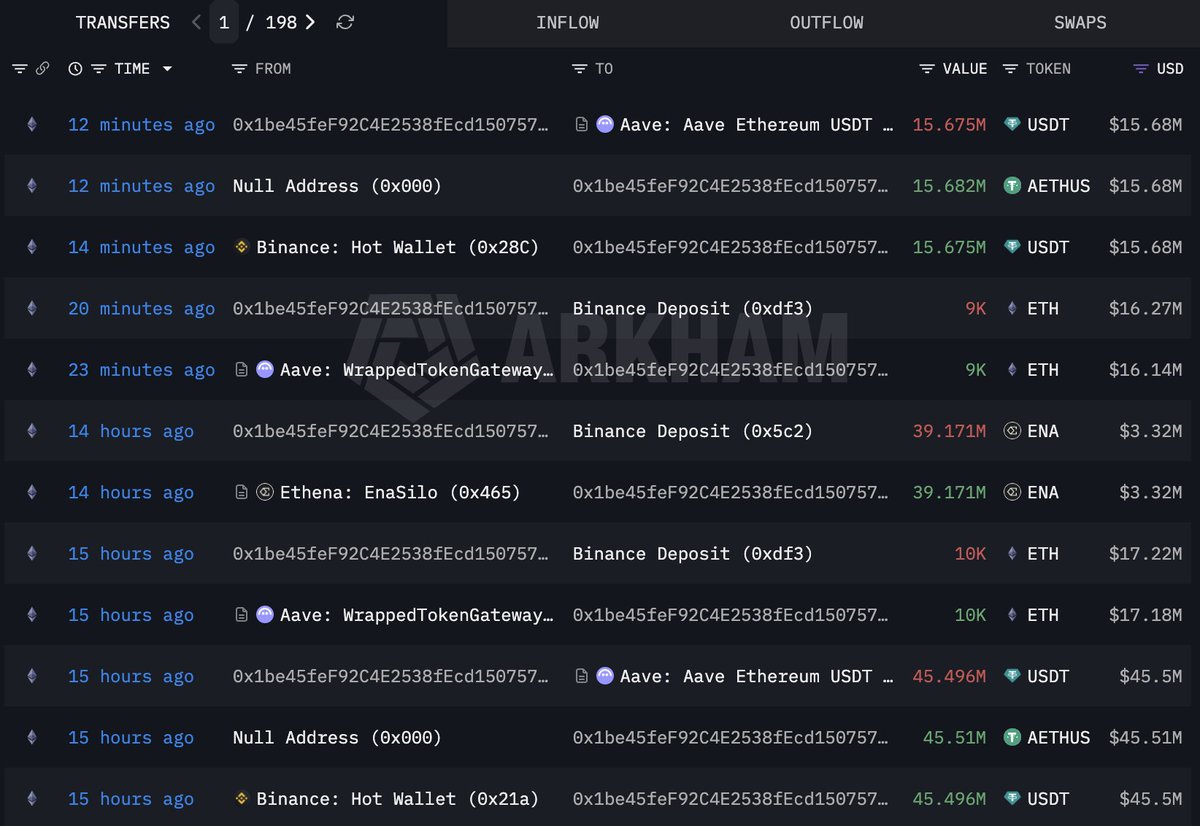Open the TOKEN column filter
The width and height of the screenshot is (1200, 826).
click(x=1010, y=69)
